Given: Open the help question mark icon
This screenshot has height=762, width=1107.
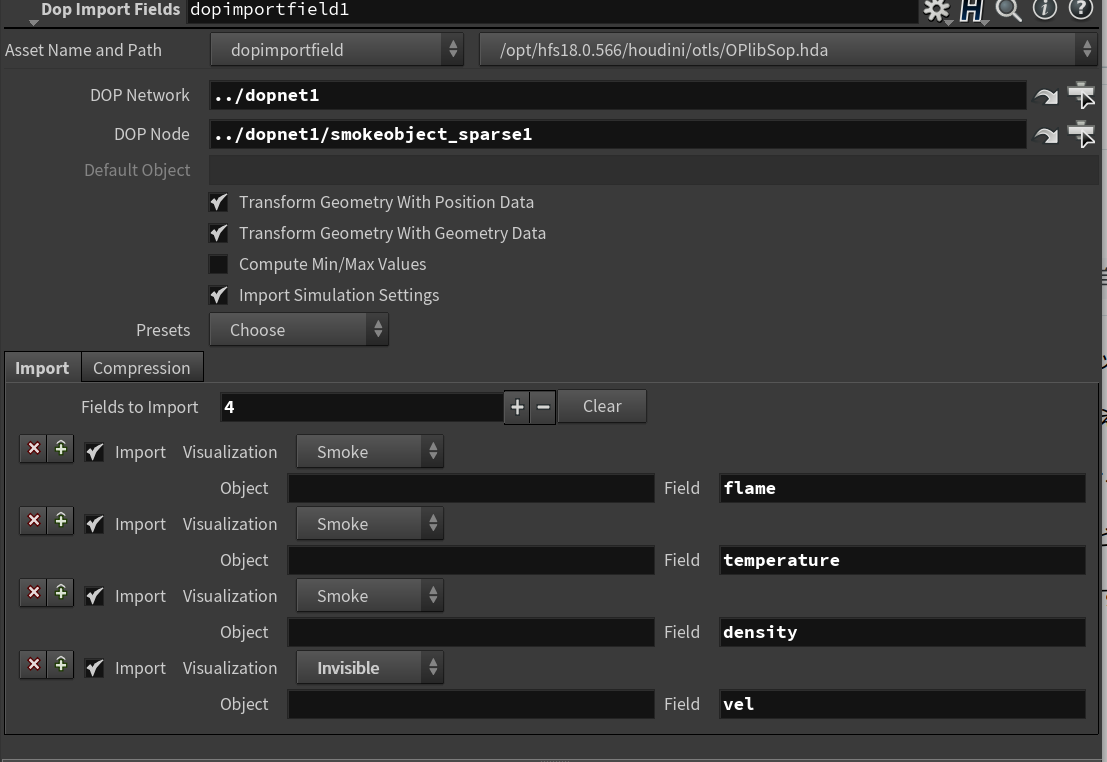Looking at the screenshot, I should [x=1080, y=9].
